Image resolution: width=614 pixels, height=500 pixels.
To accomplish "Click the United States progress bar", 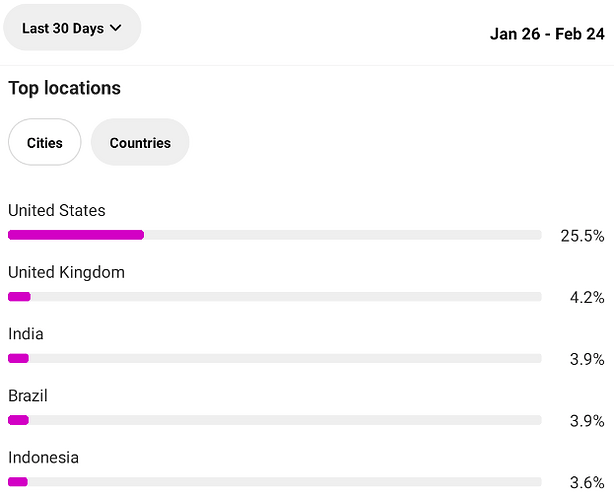I will click(x=275, y=235).
